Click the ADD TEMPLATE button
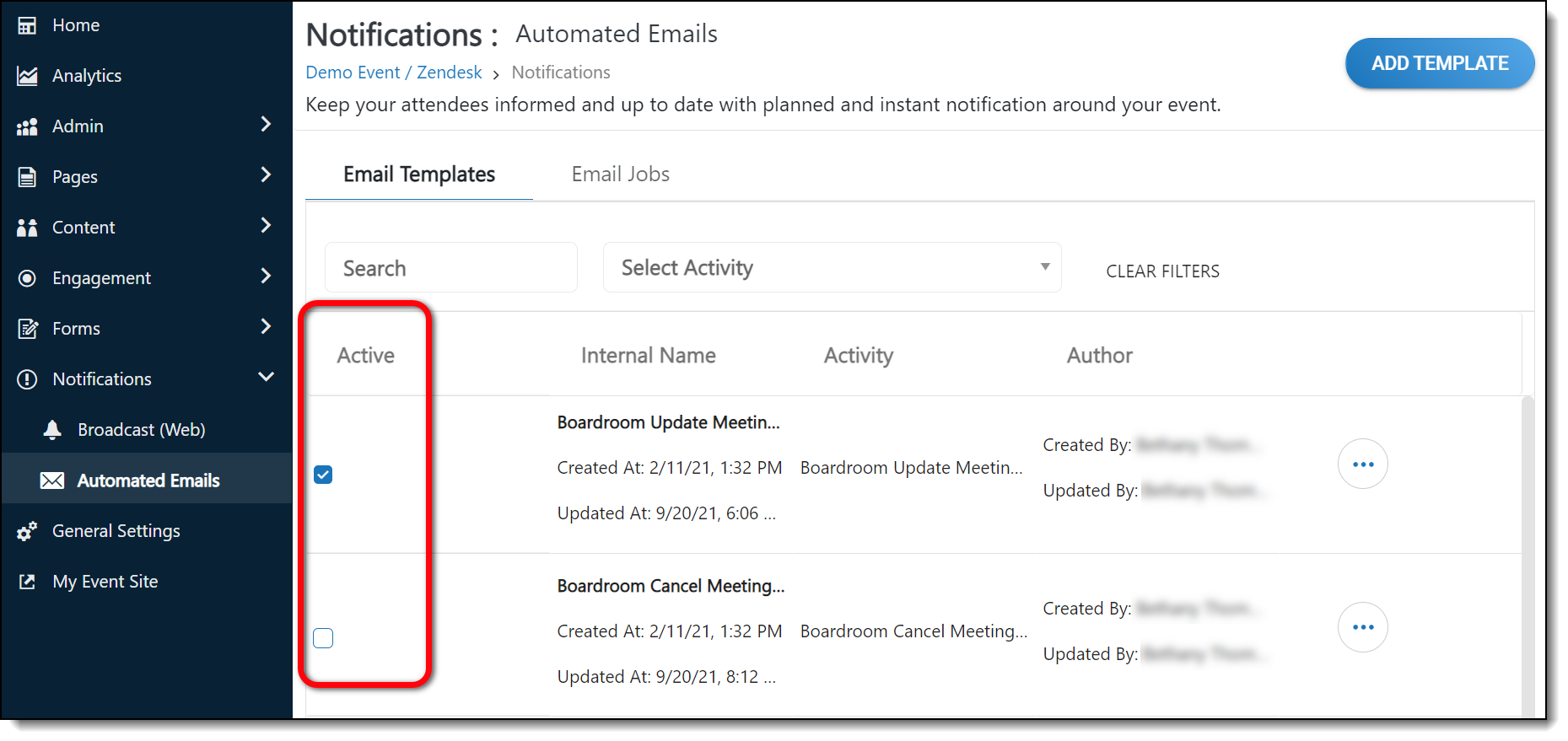Screen dimensions: 1568x741 pyautogui.click(x=1439, y=63)
